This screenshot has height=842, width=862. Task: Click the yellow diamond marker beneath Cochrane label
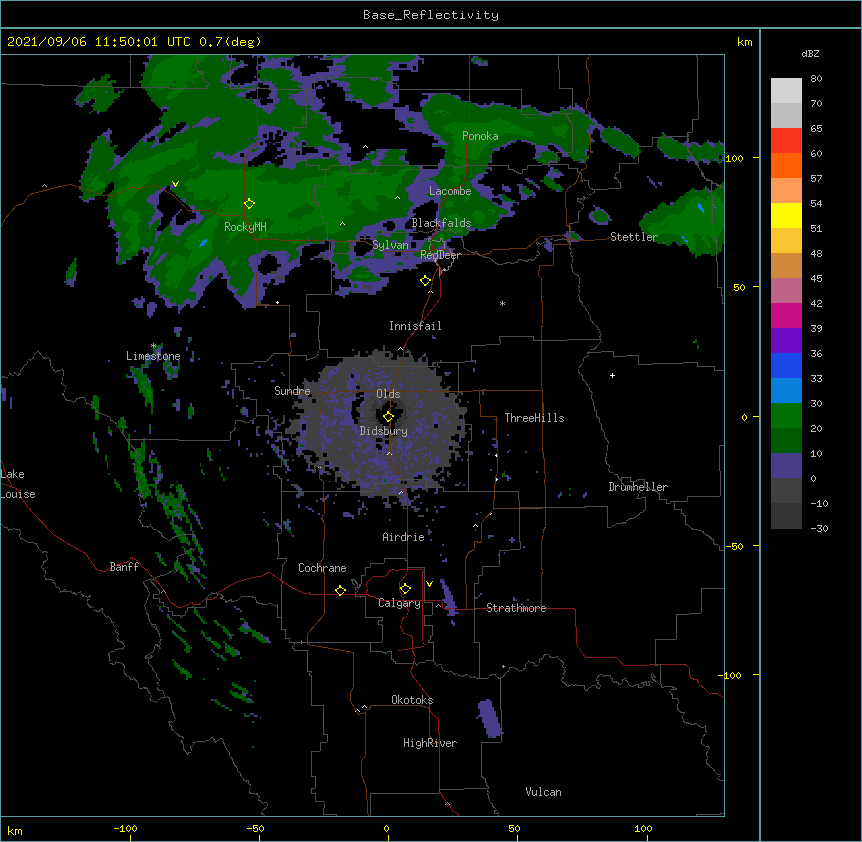pos(340,590)
